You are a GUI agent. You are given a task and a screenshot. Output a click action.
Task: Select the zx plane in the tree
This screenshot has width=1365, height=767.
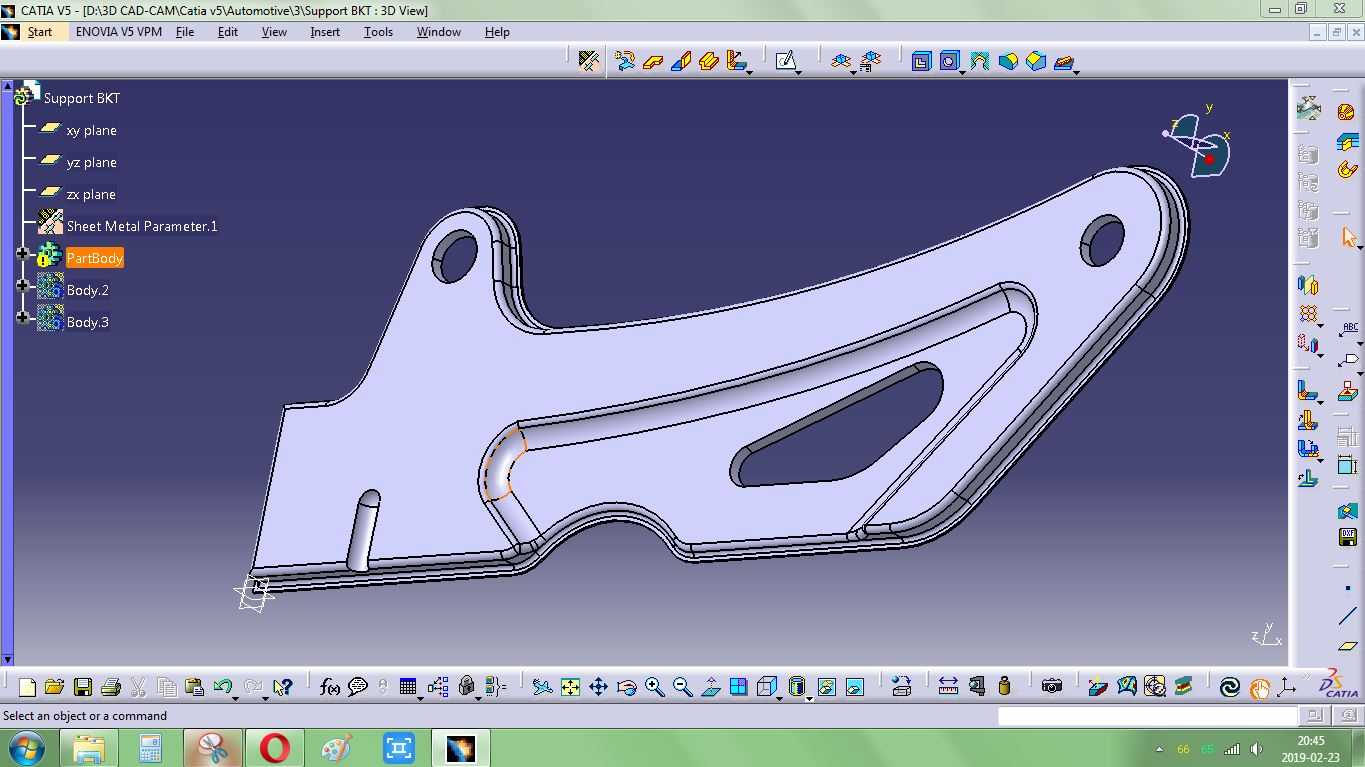(x=91, y=194)
